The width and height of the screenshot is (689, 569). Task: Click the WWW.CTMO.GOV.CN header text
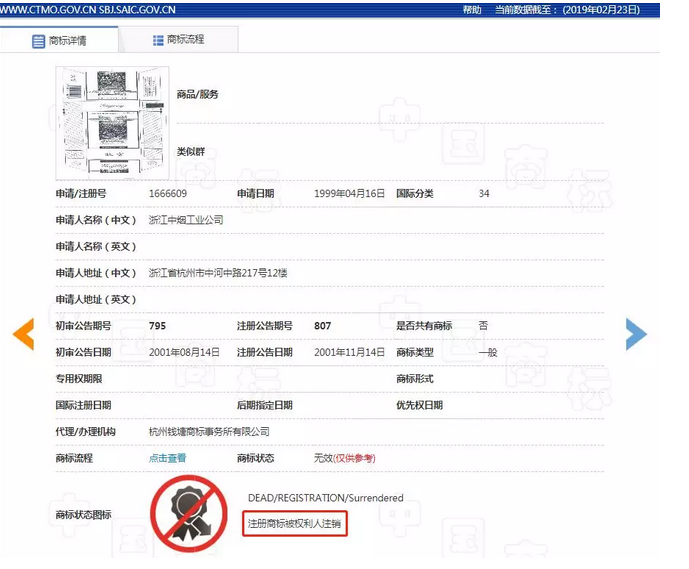pyautogui.click(x=48, y=10)
